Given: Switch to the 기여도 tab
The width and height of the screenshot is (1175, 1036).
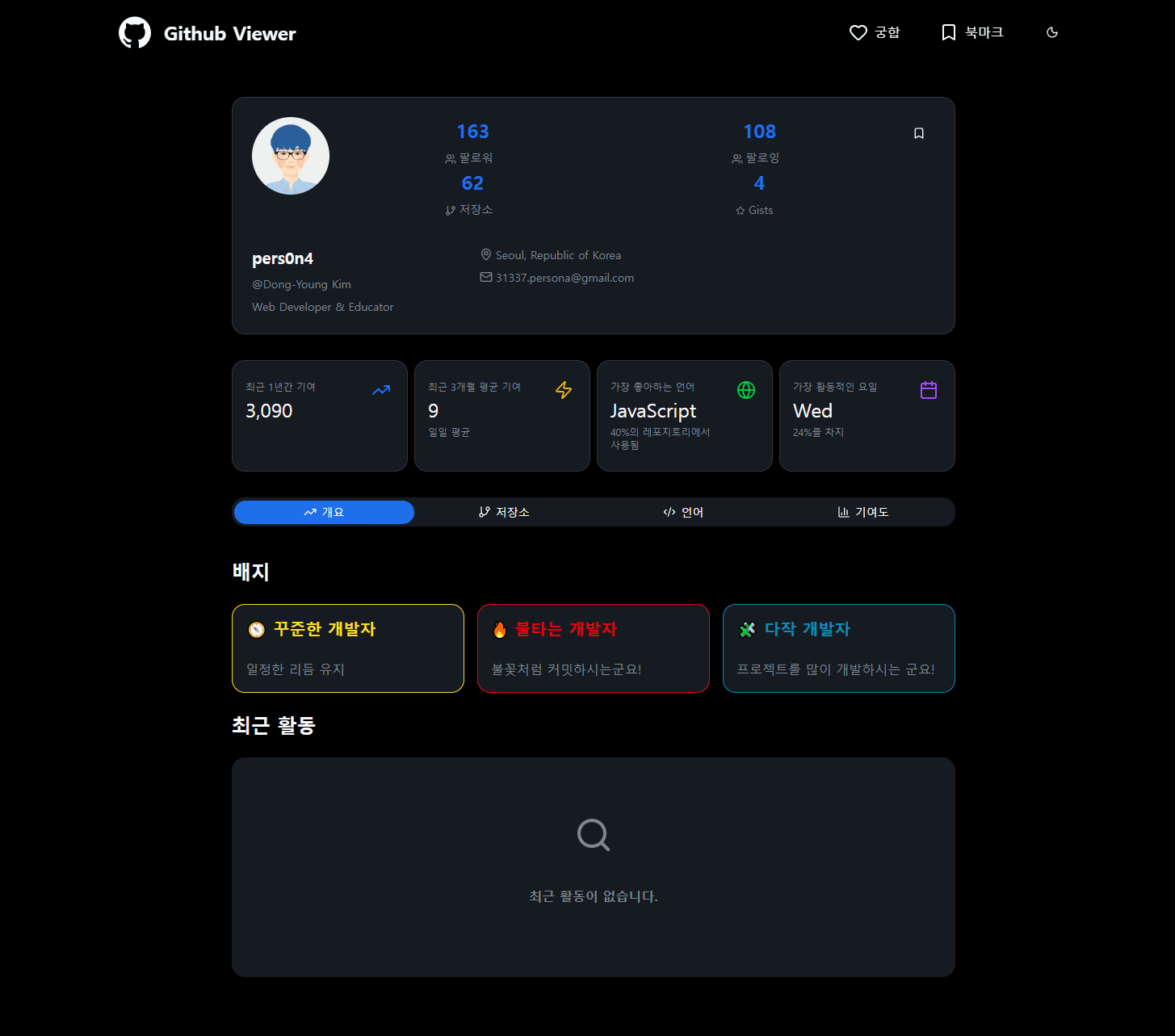Looking at the screenshot, I should tap(862, 511).
